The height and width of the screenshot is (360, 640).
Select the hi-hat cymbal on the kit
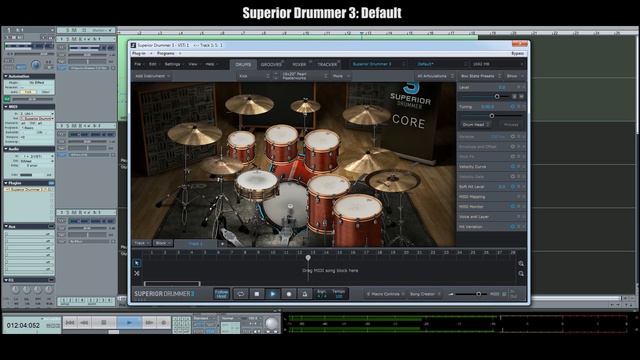click(x=222, y=166)
